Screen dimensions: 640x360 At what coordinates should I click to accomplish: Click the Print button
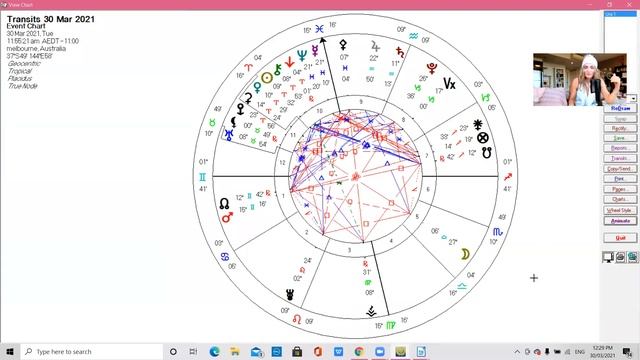click(620, 179)
